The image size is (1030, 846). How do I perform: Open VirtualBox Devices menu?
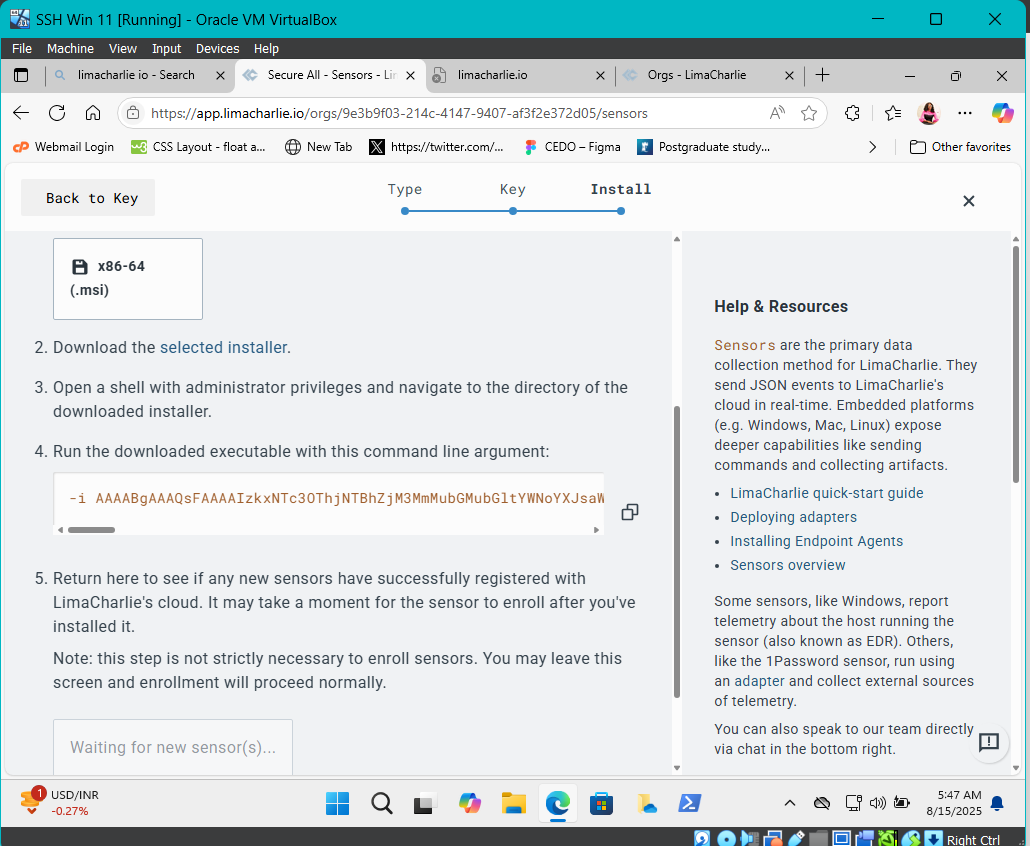[x=217, y=49]
